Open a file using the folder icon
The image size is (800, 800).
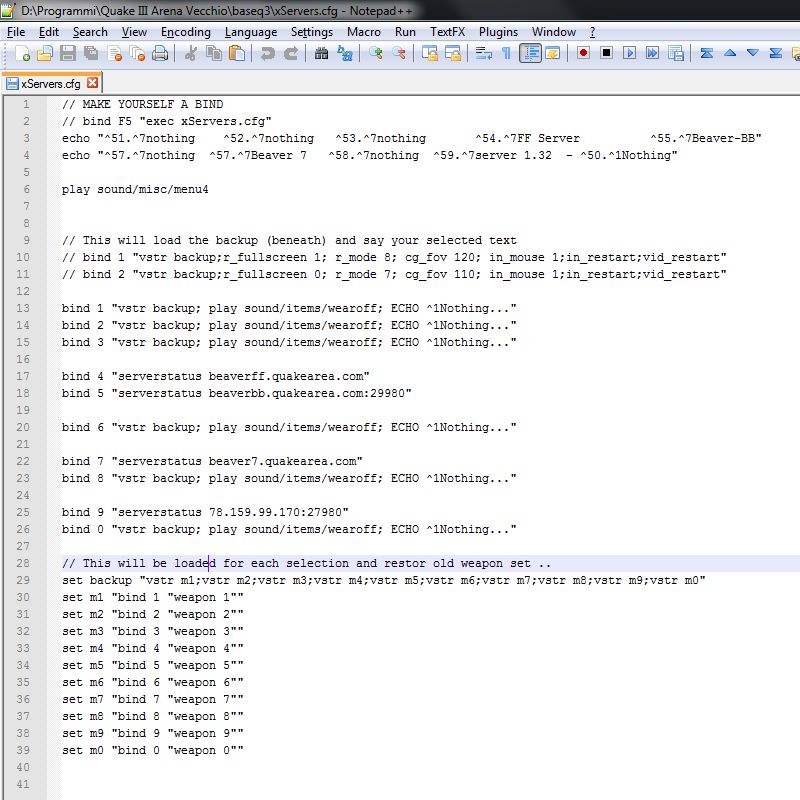point(45,53)
